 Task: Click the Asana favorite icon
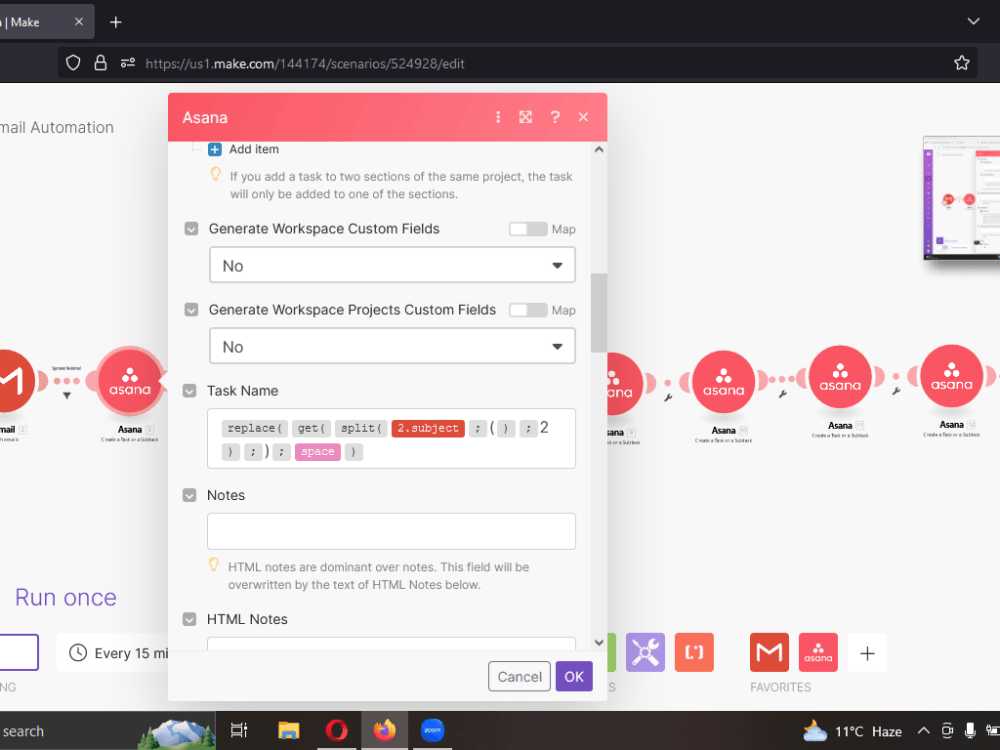(x=818, y=652)
